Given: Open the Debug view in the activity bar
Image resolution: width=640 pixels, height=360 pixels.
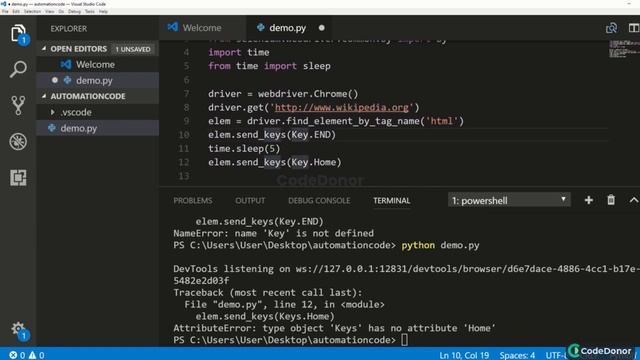Looking at the screenshot, I should (18, 141).
